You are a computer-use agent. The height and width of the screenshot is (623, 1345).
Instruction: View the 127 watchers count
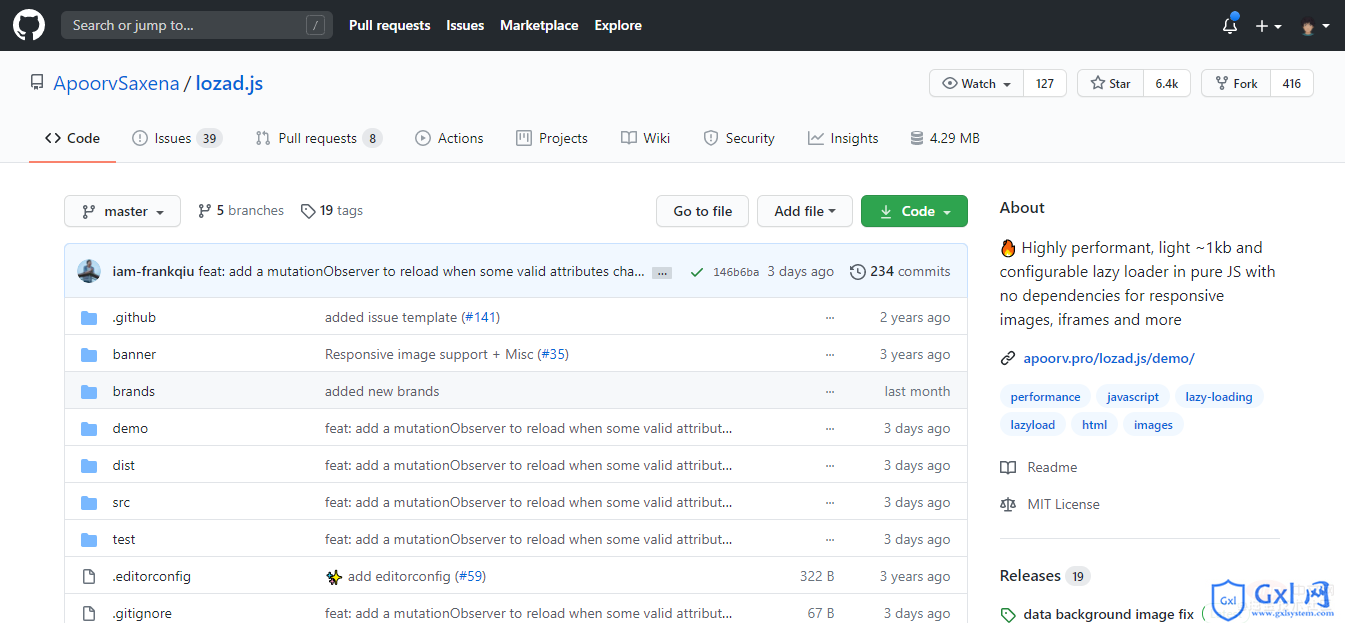pos(1045,83)
